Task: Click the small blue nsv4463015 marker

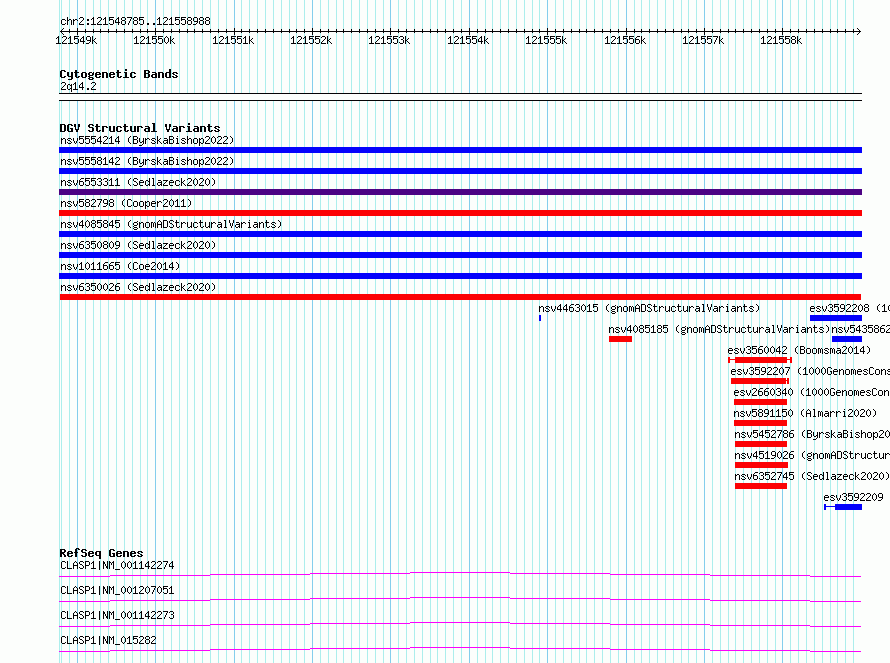Action: (x=540, y=318)
